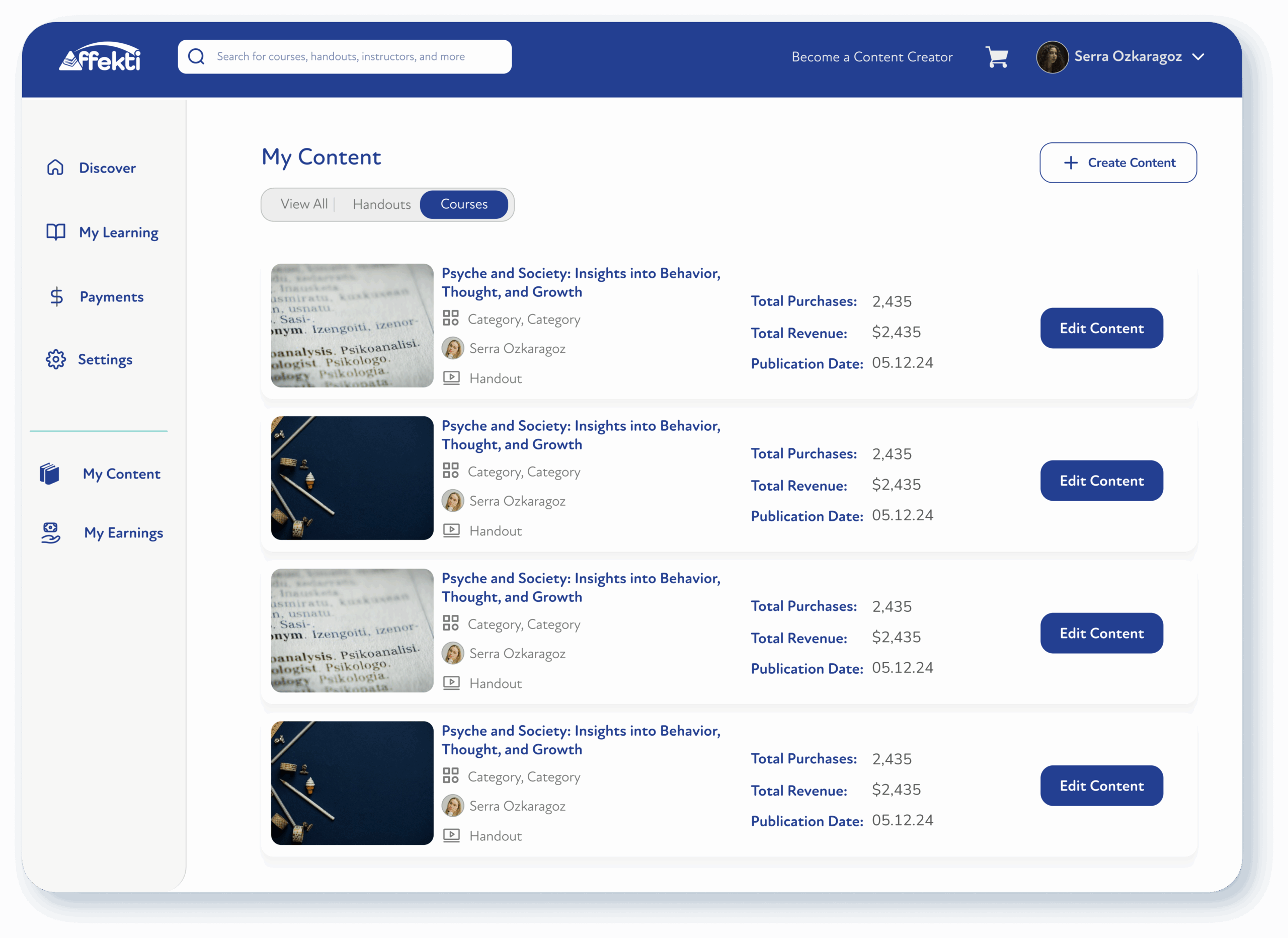Viewport: 1288px width, 938px height.
Task: Click Edit Content on fourth course card
Action: [x=1101, y=786]
